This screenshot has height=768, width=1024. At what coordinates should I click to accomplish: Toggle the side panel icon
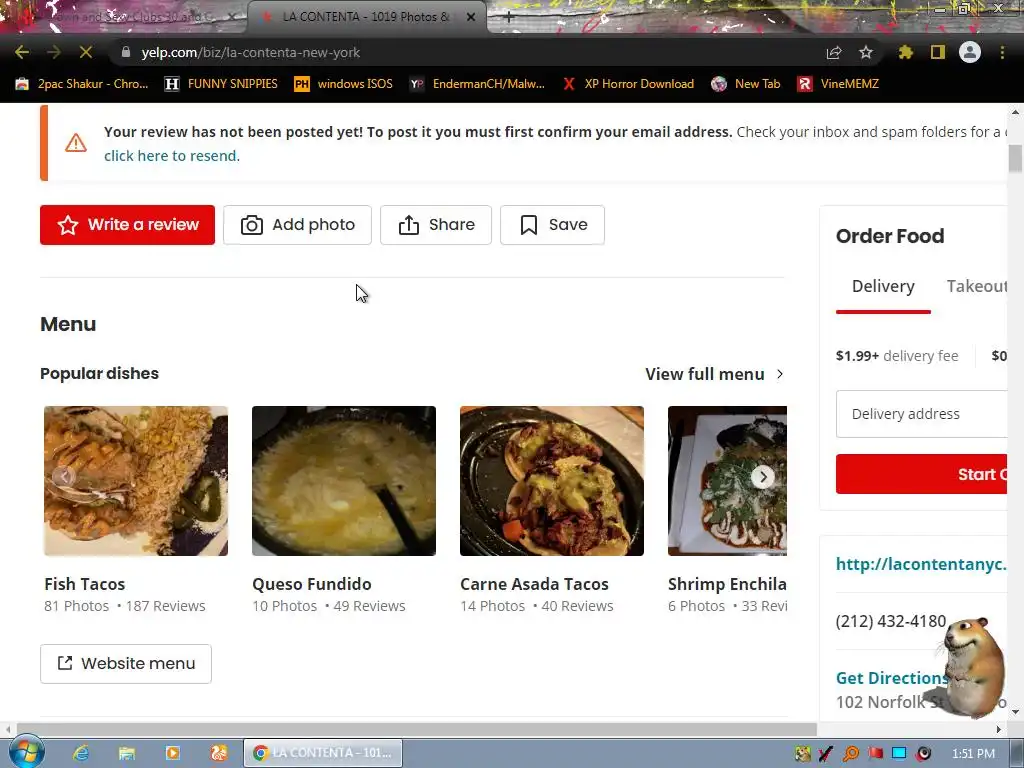[938, 52]
